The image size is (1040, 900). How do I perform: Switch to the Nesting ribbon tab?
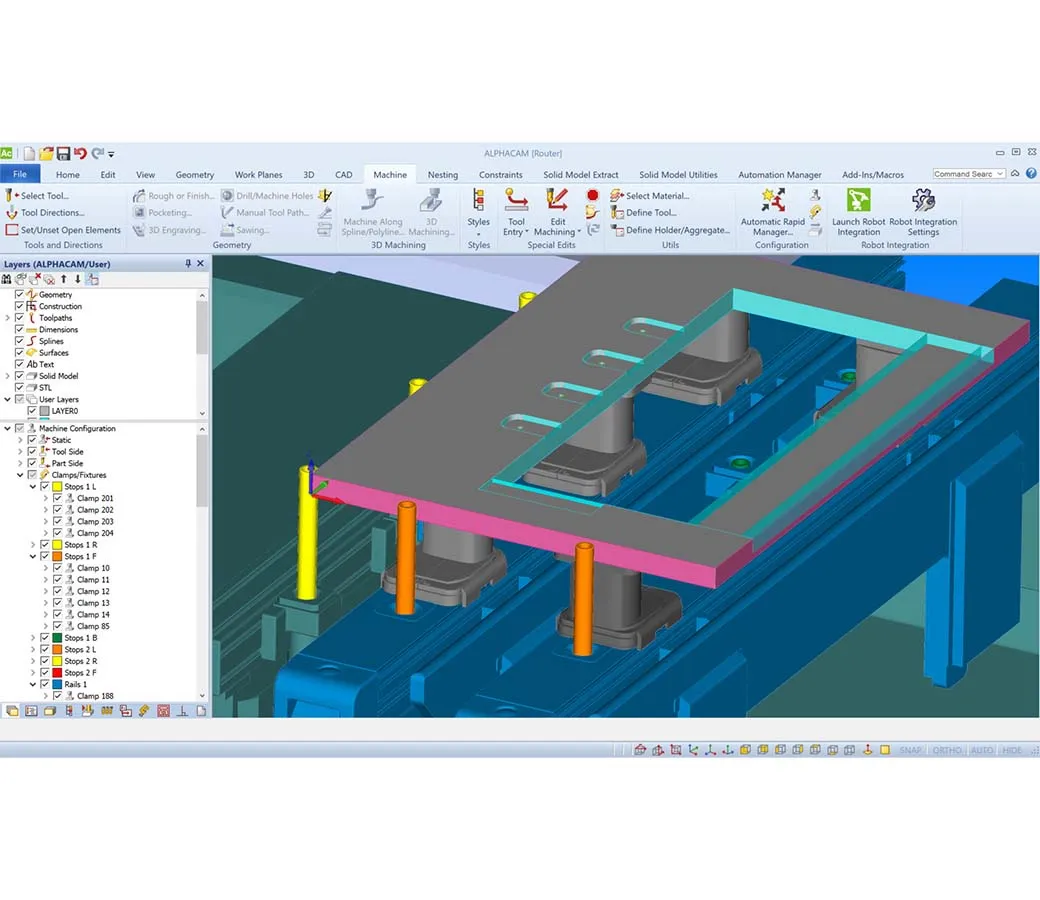coord(442,175)
